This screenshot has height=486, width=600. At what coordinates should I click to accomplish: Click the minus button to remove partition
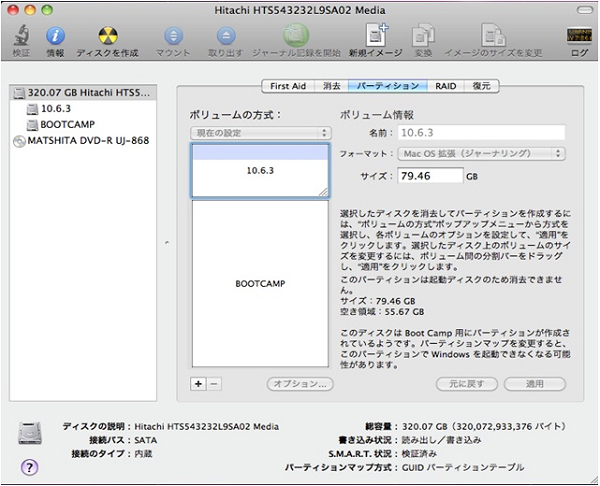[214, 384]
